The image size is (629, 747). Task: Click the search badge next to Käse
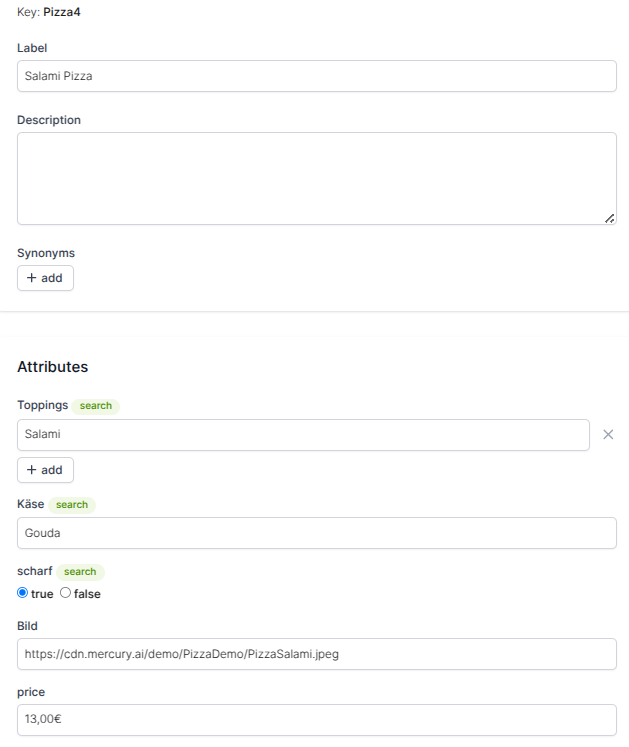(72, 505)
